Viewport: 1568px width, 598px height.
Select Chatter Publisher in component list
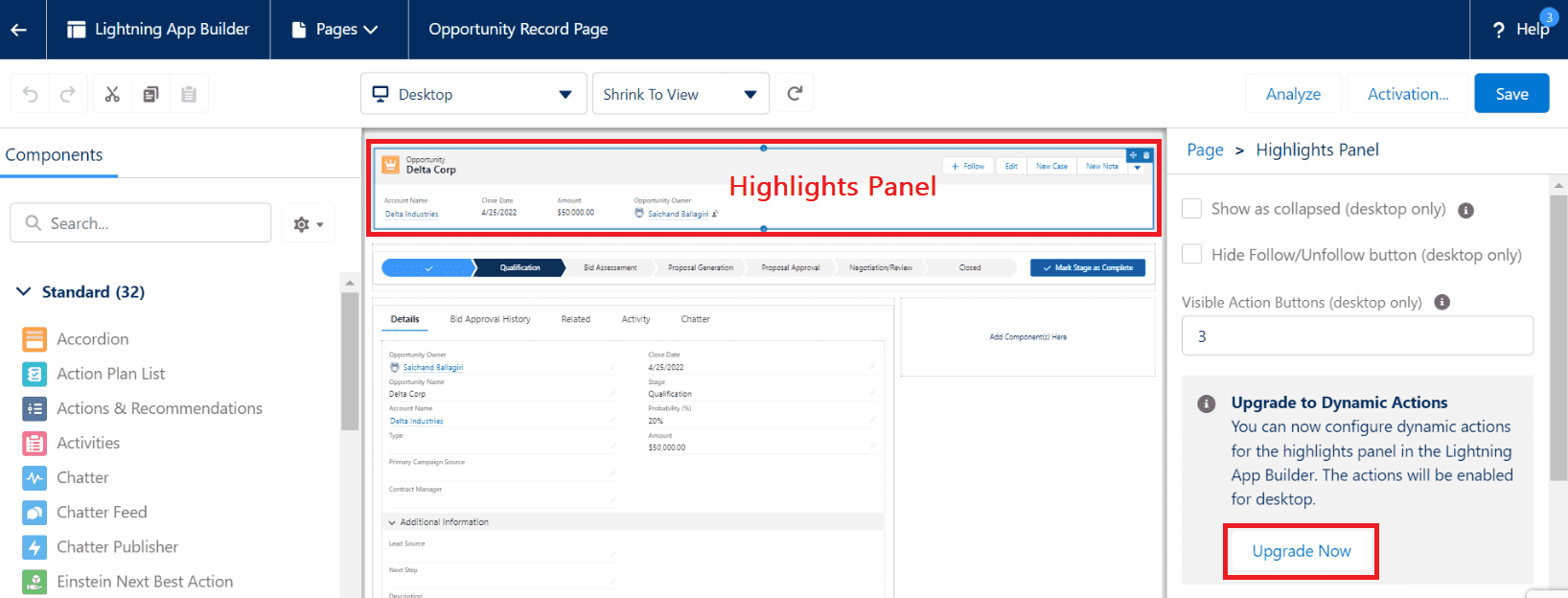[118, 547]
